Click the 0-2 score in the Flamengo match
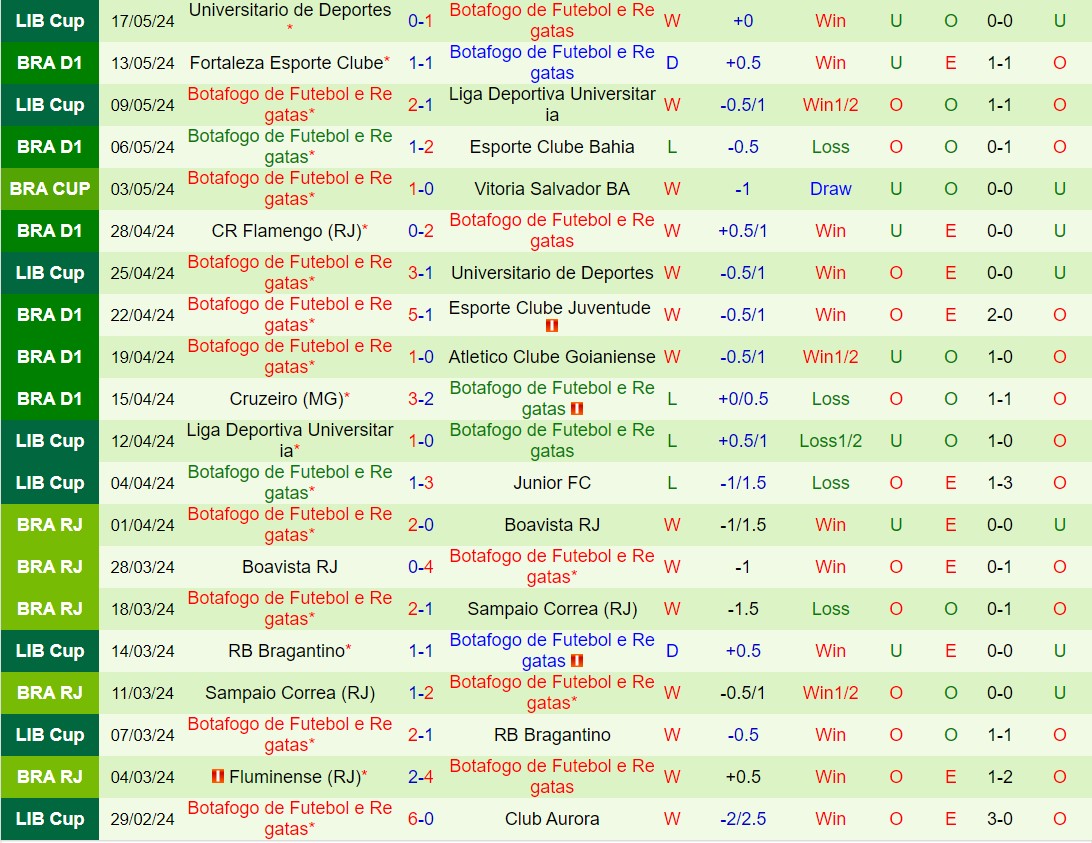Viewport: 1092px width, 843px height. [x=421, y=231]
